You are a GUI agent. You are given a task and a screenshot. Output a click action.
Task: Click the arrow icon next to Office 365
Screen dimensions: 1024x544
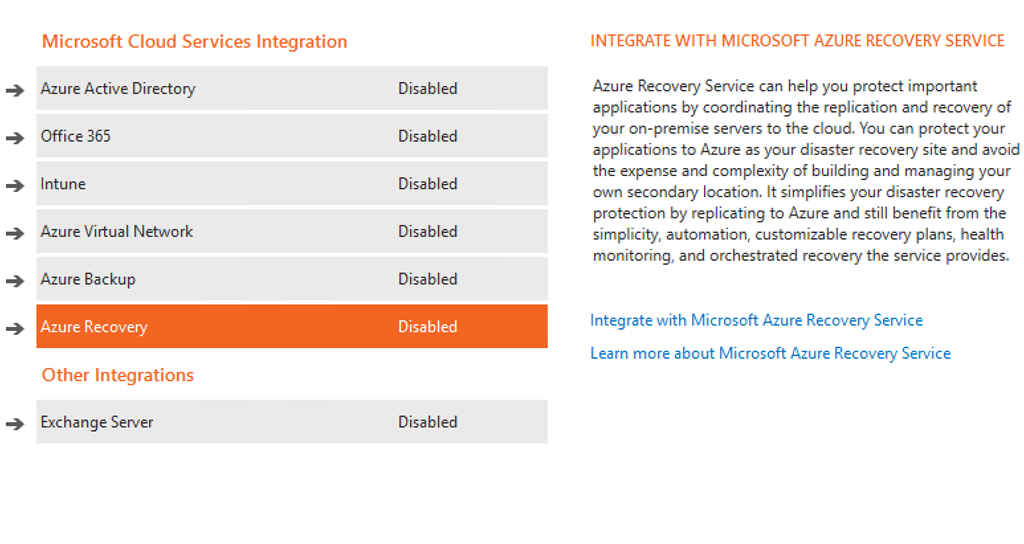(15, 138)
